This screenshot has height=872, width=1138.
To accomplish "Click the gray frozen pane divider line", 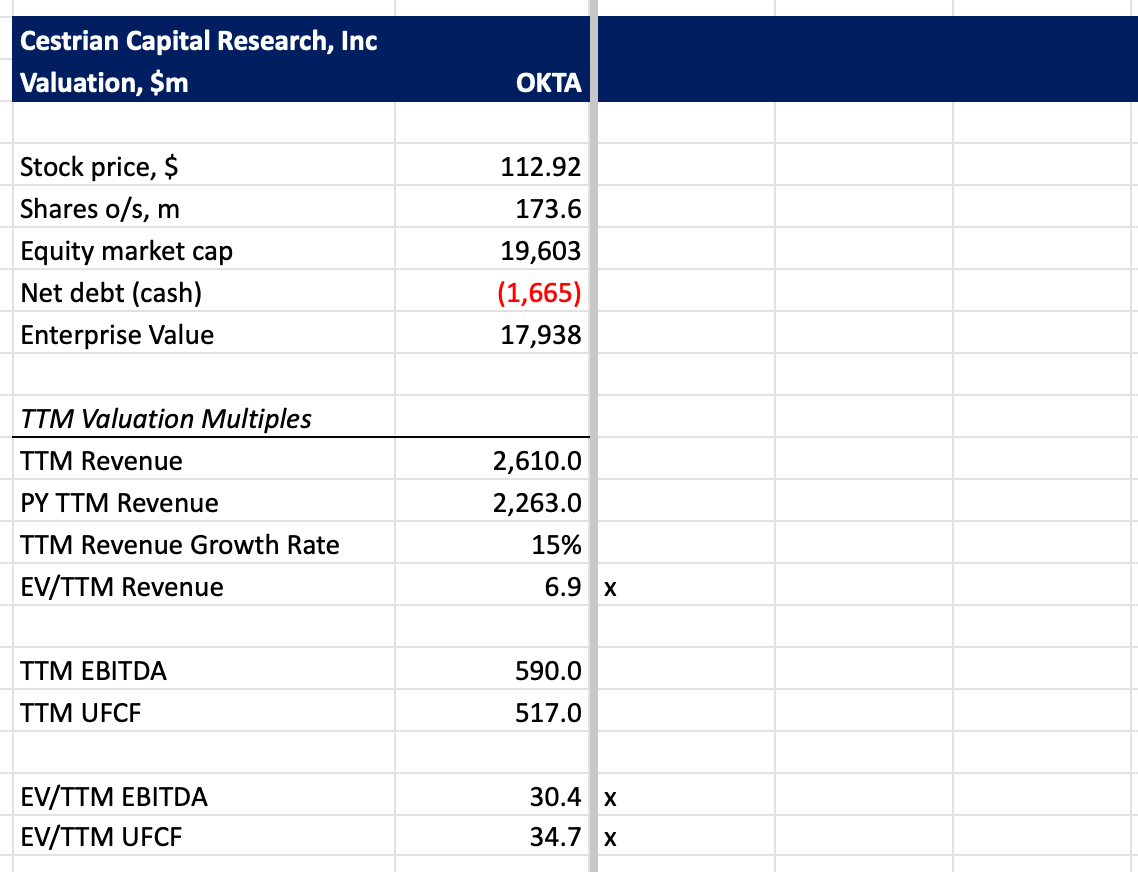I will coord(594,436).
